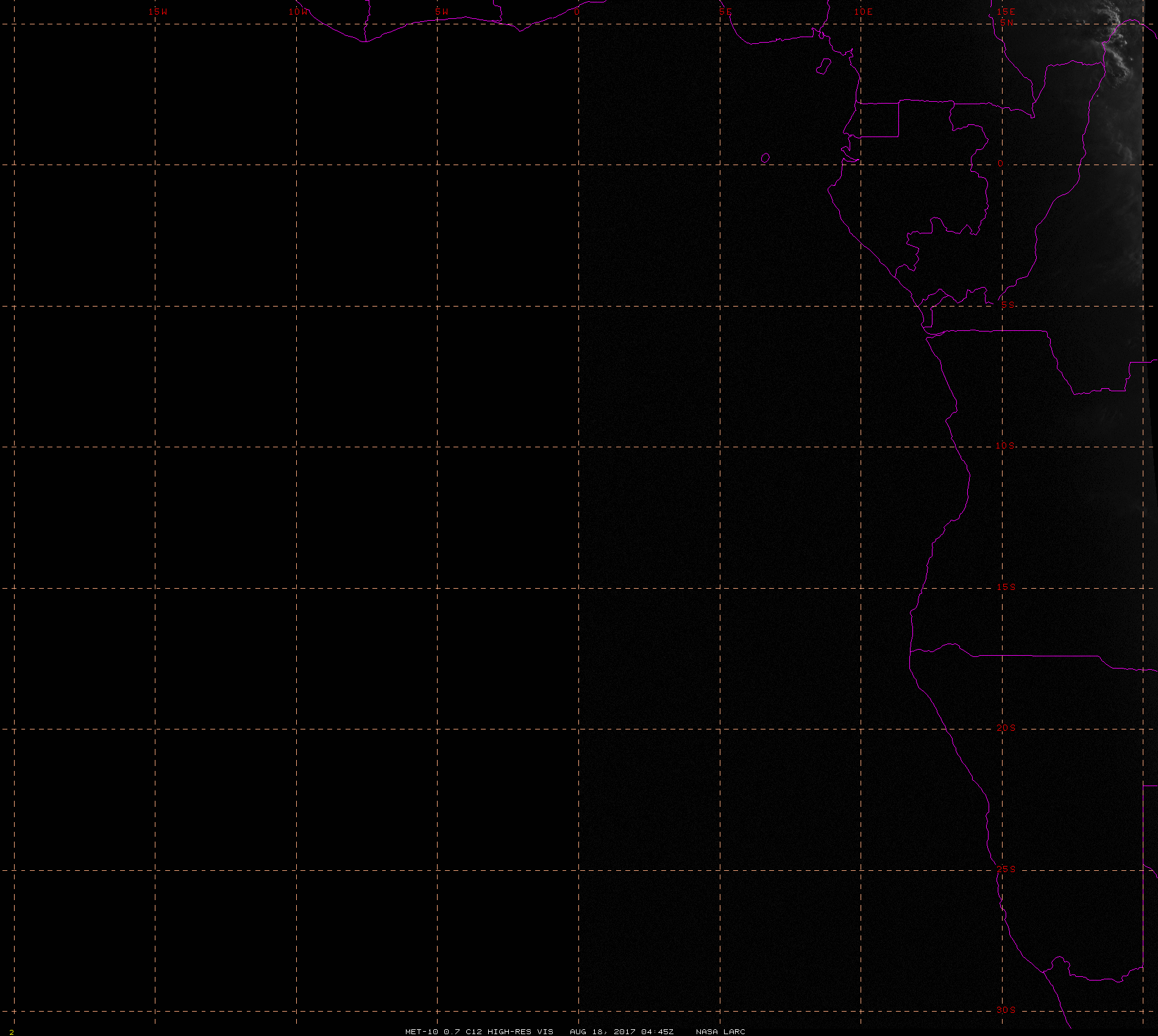Click the NASA LARC credit text

coord(720,1031)
